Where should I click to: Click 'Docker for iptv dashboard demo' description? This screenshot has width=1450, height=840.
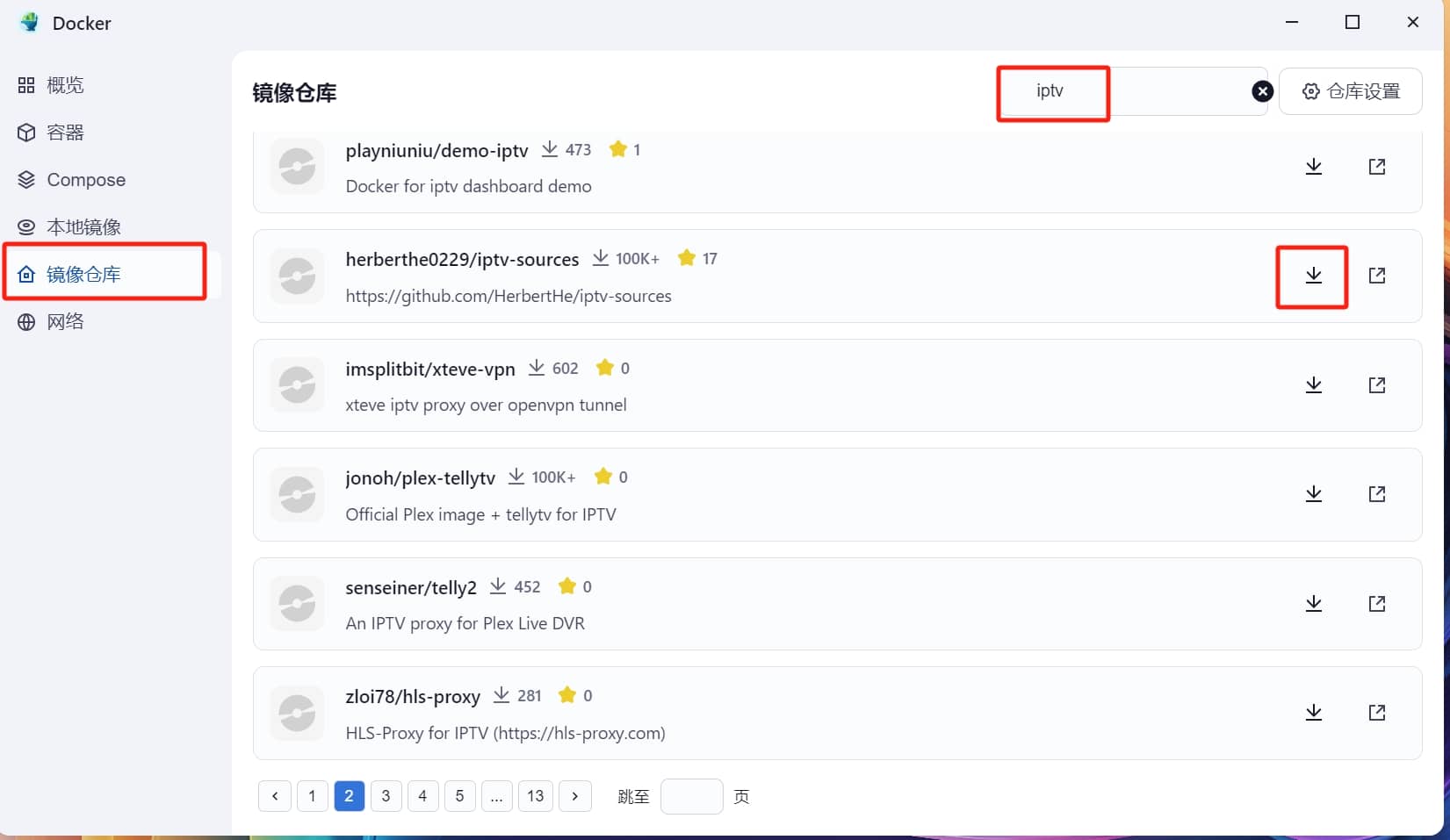(468, 186)
